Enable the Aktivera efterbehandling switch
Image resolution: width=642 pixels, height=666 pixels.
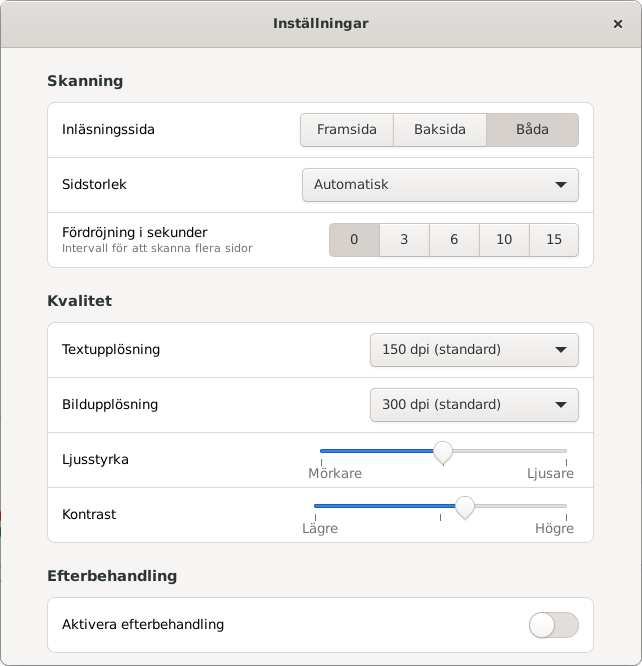[554, 625]
